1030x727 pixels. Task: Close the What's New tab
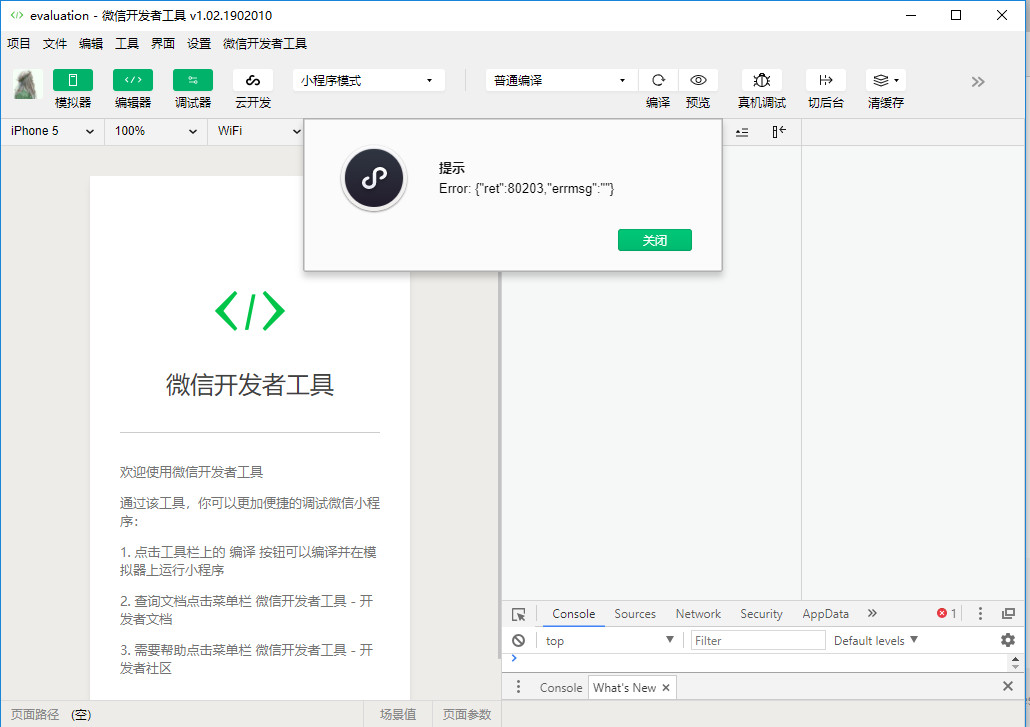click(666, 688)
